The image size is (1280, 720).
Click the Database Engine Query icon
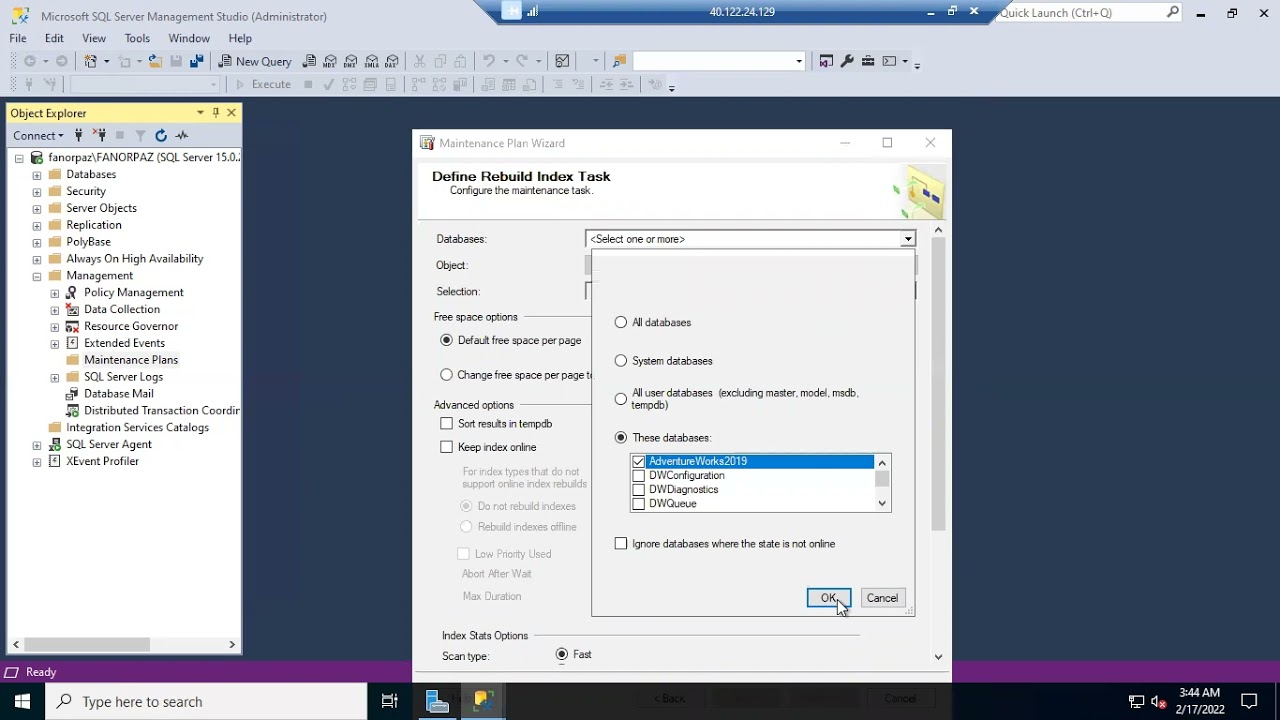click(310, 61)
